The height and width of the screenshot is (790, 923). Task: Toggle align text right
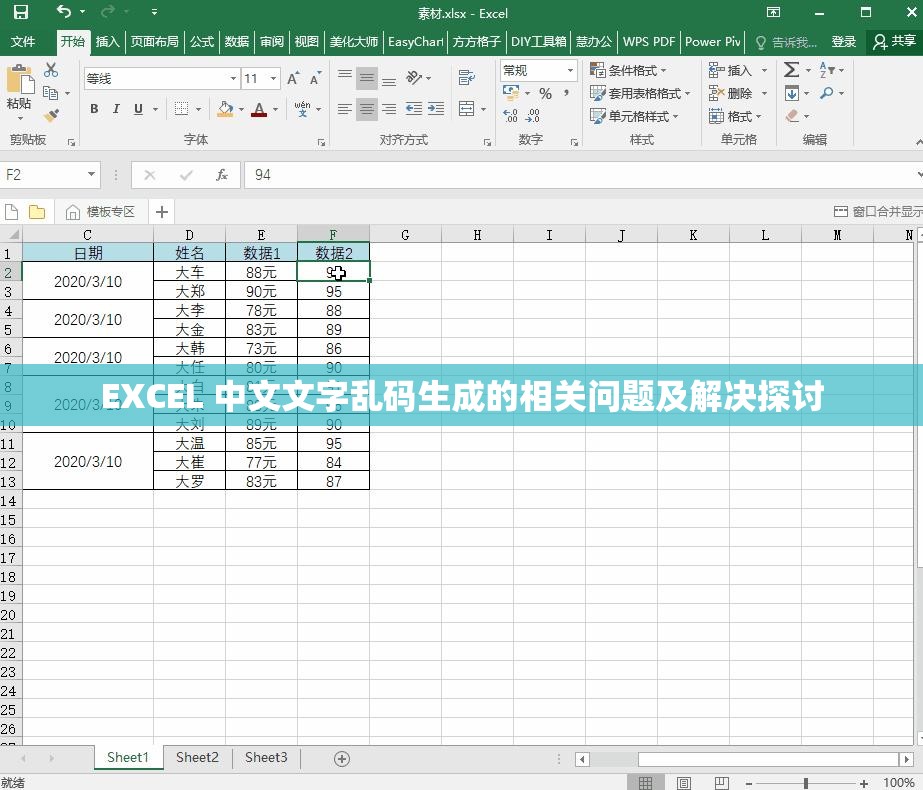tap(389, 108)
